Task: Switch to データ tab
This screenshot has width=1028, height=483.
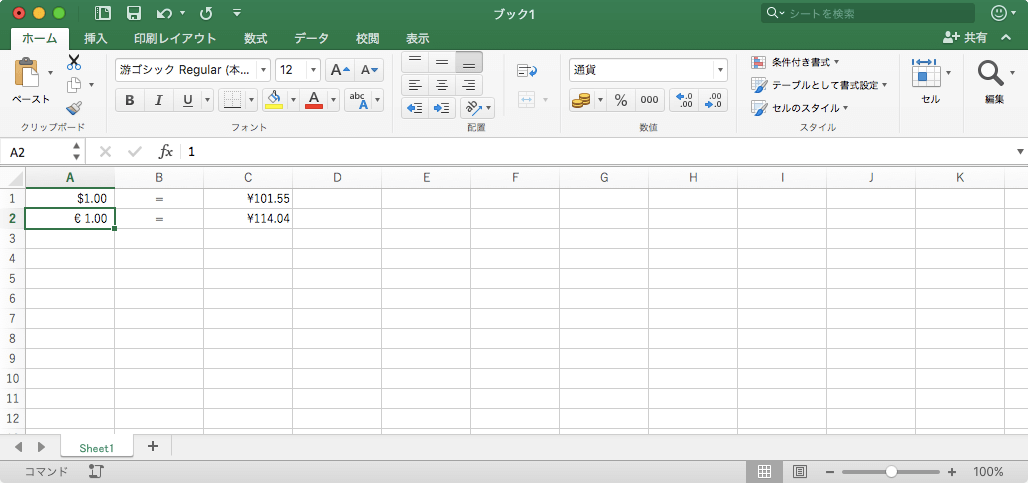Action: (x=311, y=39)
